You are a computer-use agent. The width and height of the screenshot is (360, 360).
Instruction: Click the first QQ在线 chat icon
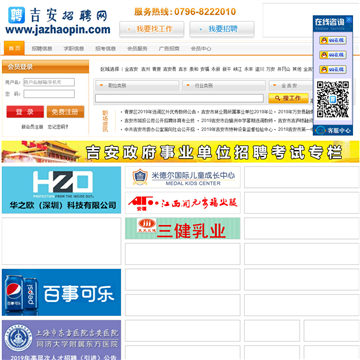[x=333, y=40]
